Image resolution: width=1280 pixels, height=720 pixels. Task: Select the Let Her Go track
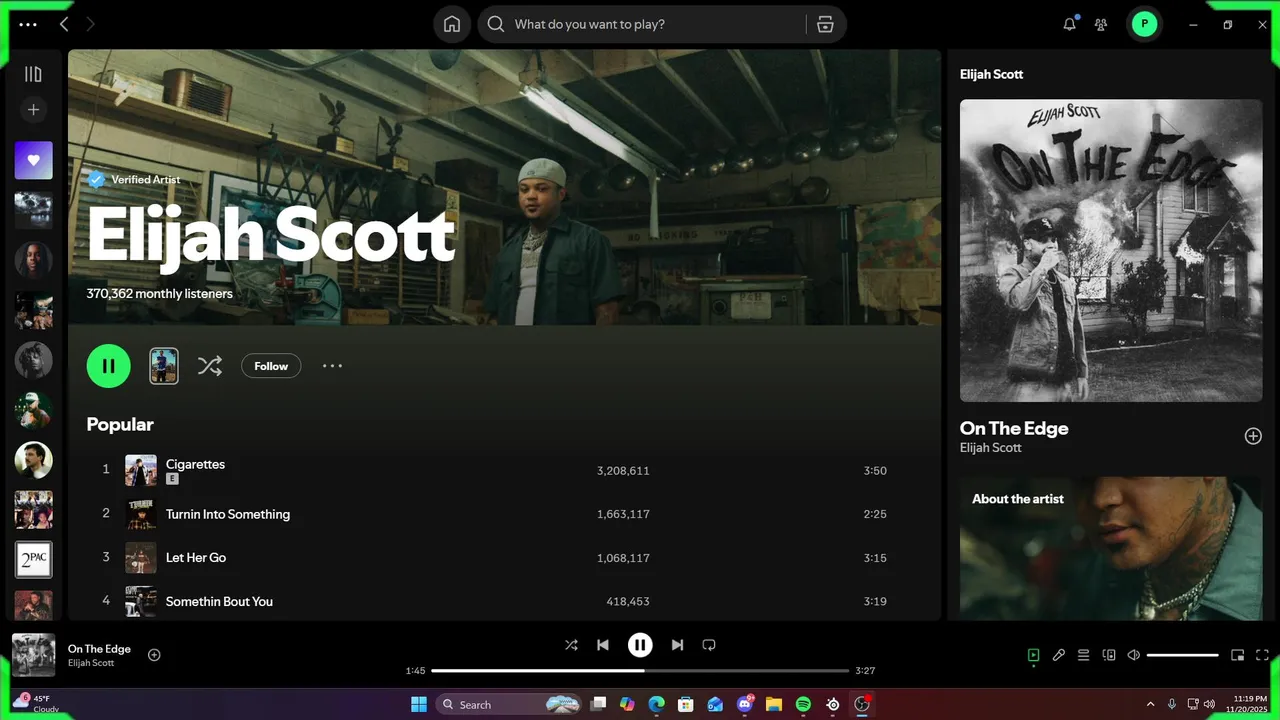196,558
